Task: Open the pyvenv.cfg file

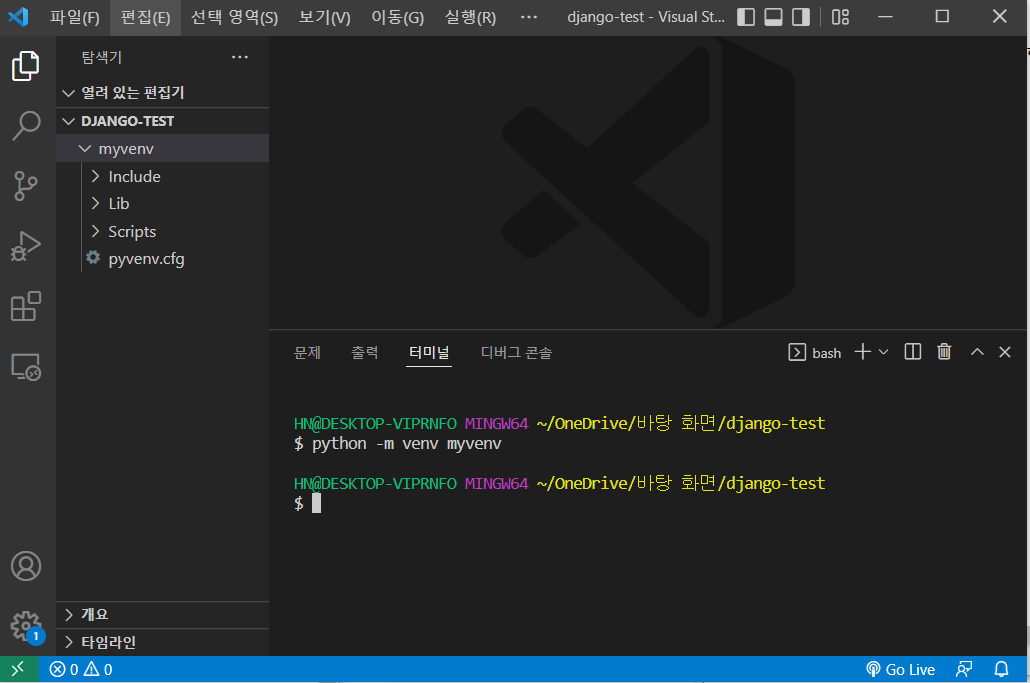Action: click(162, 259)
